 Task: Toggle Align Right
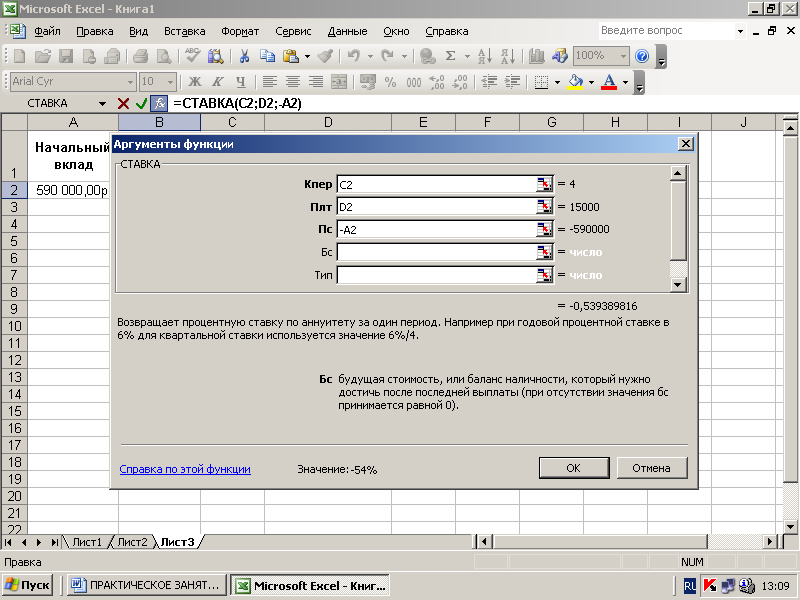tap(316, 82)
